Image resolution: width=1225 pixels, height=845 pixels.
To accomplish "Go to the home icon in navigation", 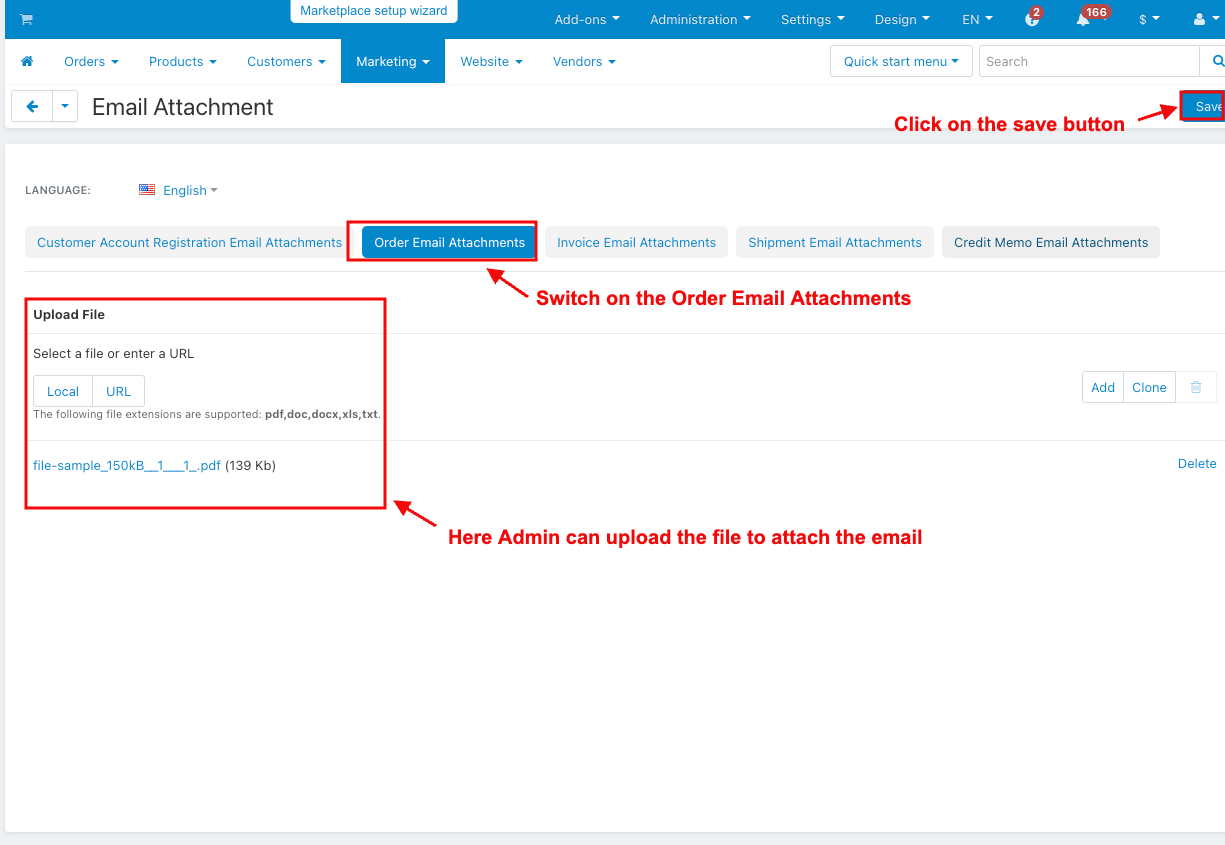I will (x=27, y=62).
